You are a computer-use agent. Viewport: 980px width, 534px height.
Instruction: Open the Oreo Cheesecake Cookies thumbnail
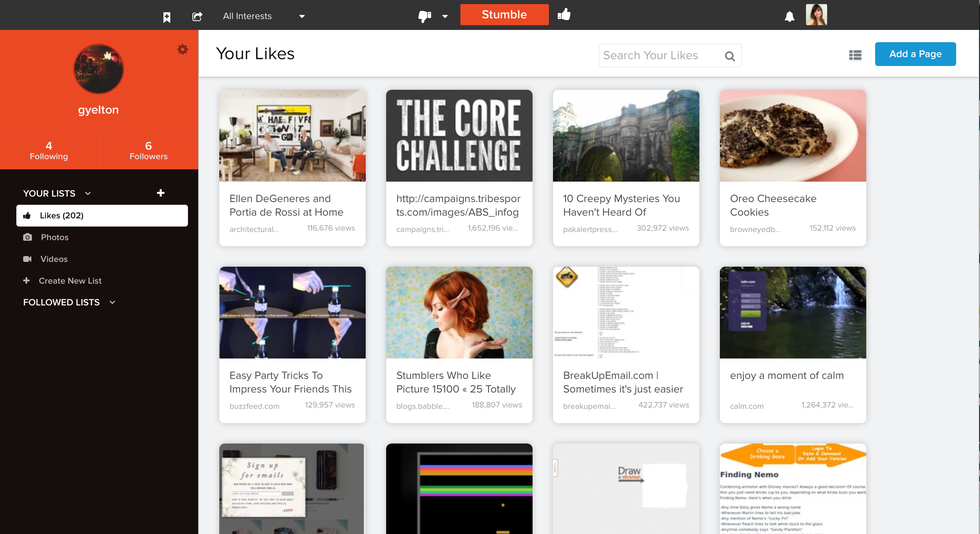tap(792, 135)
